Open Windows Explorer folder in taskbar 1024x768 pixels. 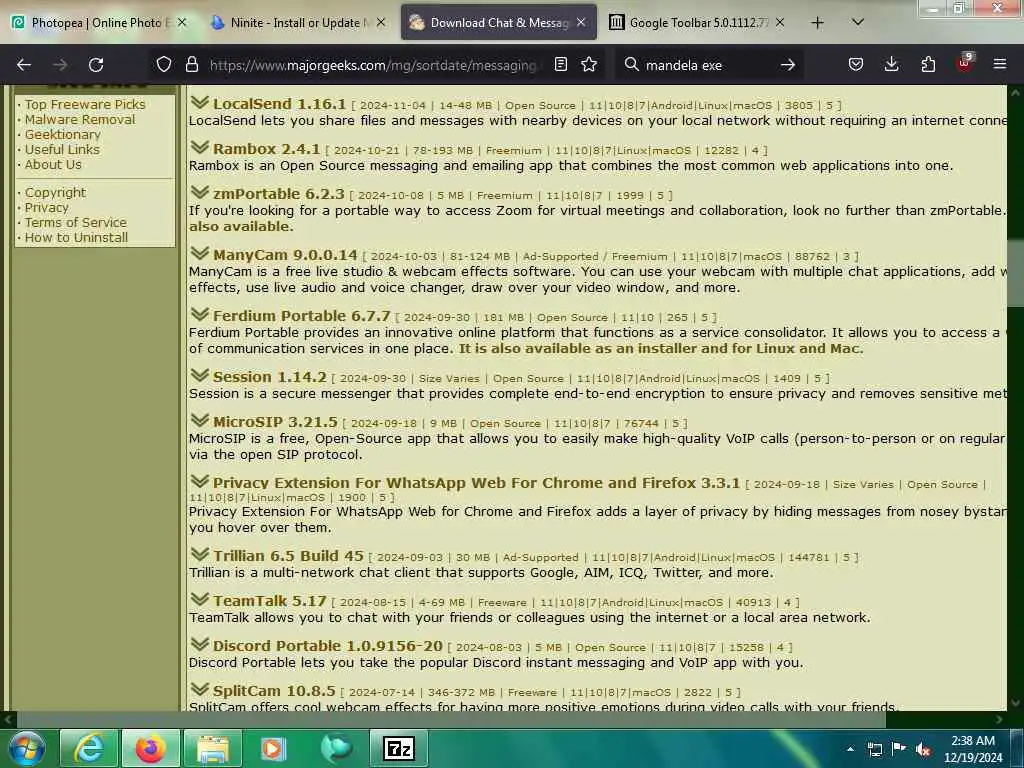pyautogui.click(x=212, y=748)
